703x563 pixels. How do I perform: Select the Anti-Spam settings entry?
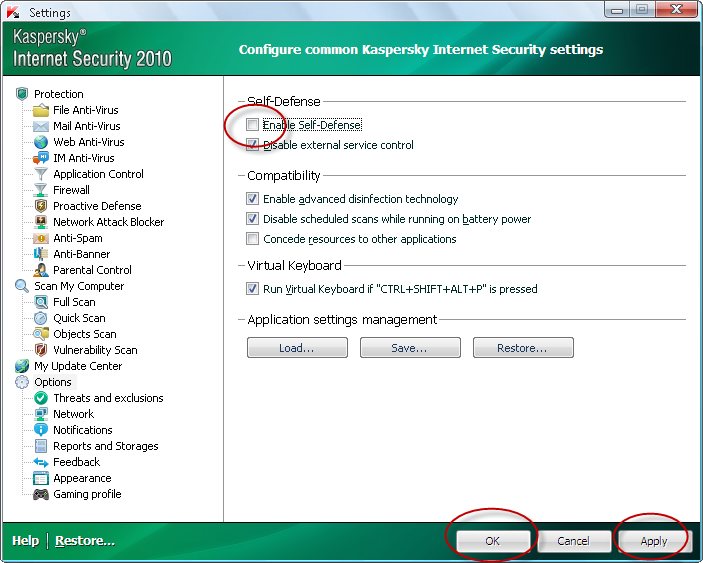(x=78, y=238)
